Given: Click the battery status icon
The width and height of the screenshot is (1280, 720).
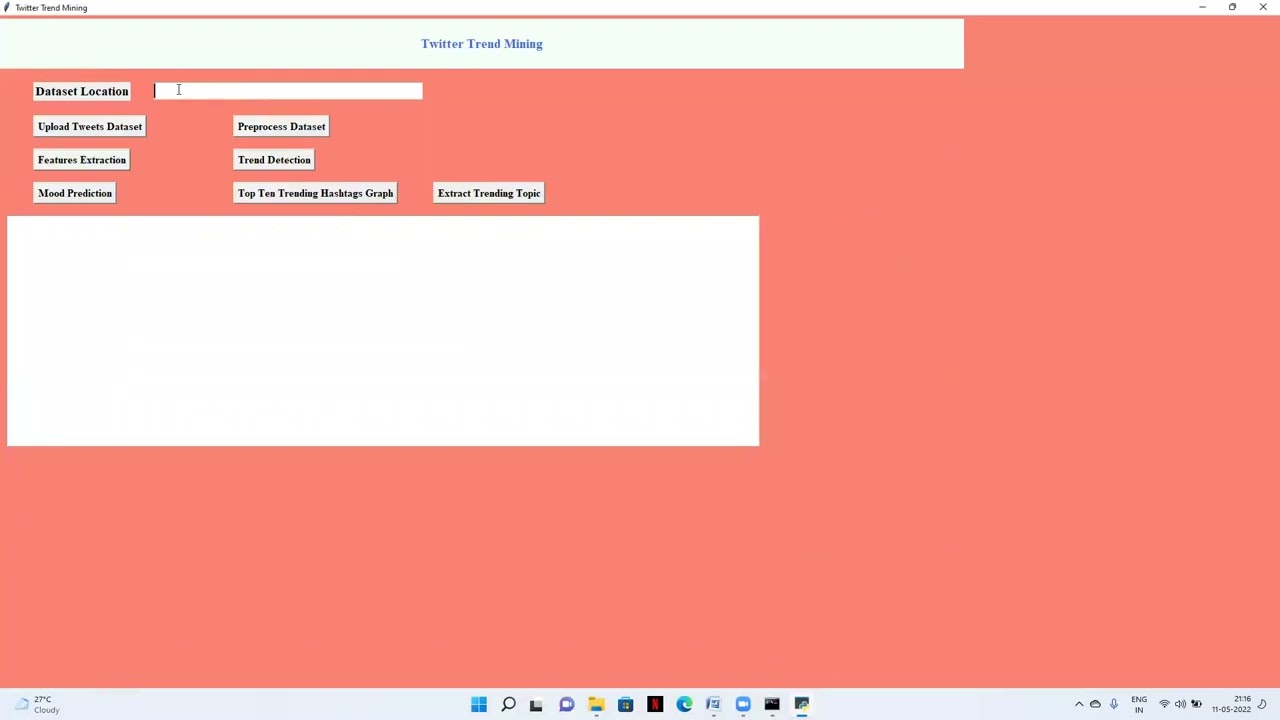Looking at the screenshot, I should (1196, 704).
